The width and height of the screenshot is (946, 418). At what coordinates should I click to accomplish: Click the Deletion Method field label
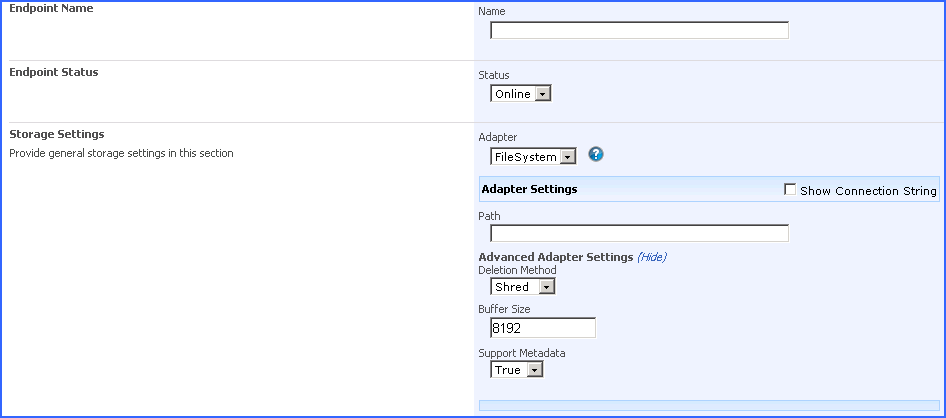point(517,270)
